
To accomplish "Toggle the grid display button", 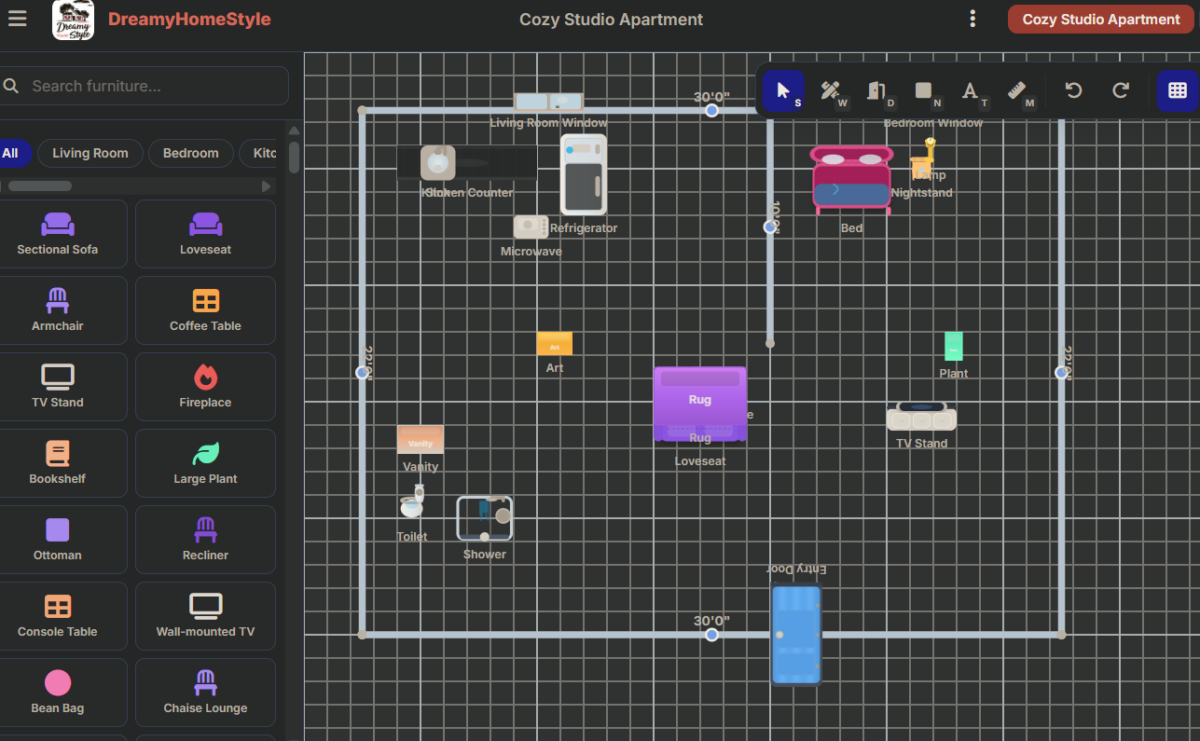I will [1177, 91].
